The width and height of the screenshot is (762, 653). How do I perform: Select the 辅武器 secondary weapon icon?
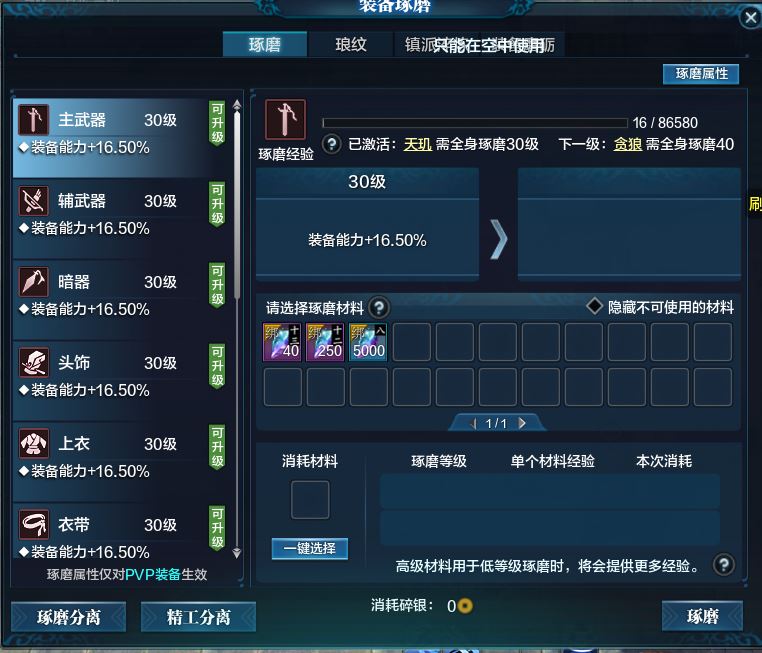click(34, 201)
